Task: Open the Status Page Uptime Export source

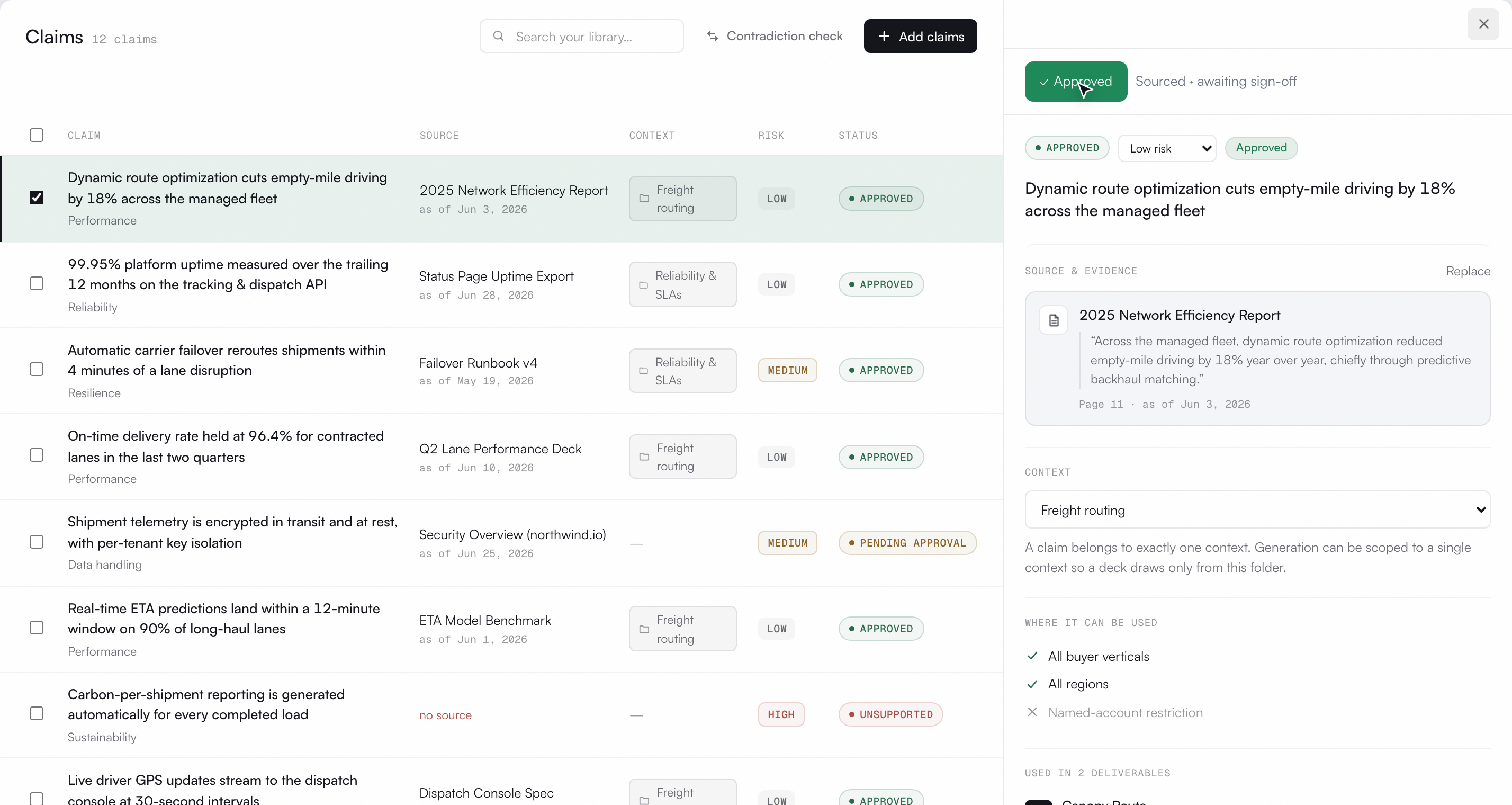Action: 496,276
